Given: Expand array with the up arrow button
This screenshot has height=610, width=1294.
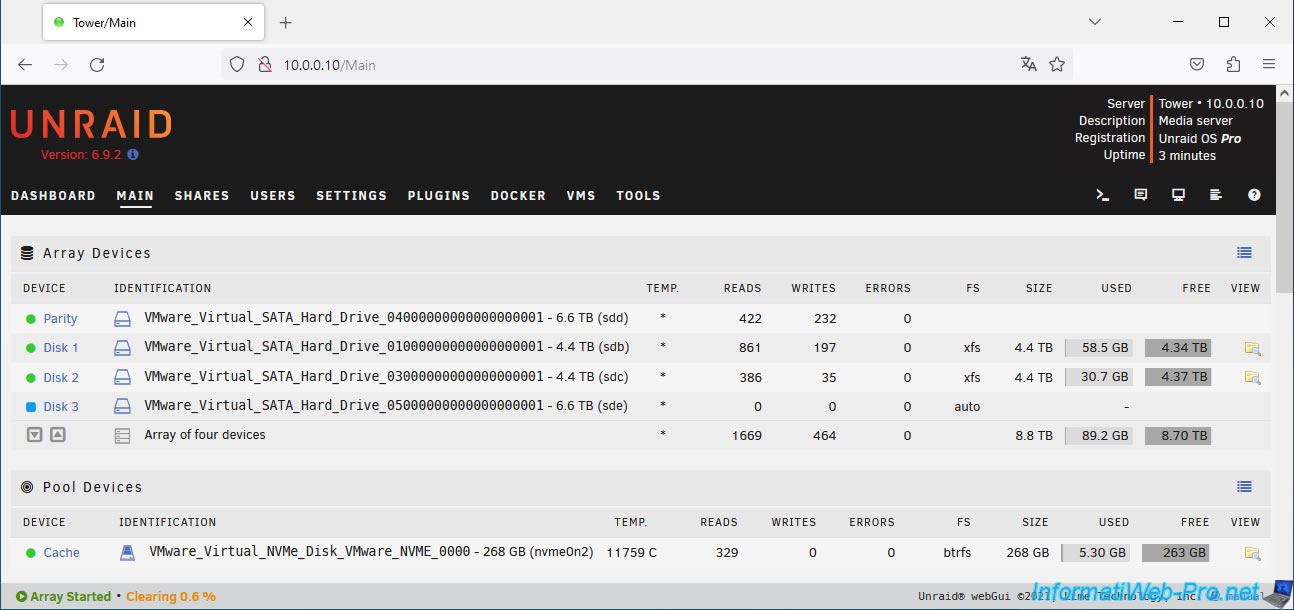Looking at the screenshot, I should tap(58, 435).
